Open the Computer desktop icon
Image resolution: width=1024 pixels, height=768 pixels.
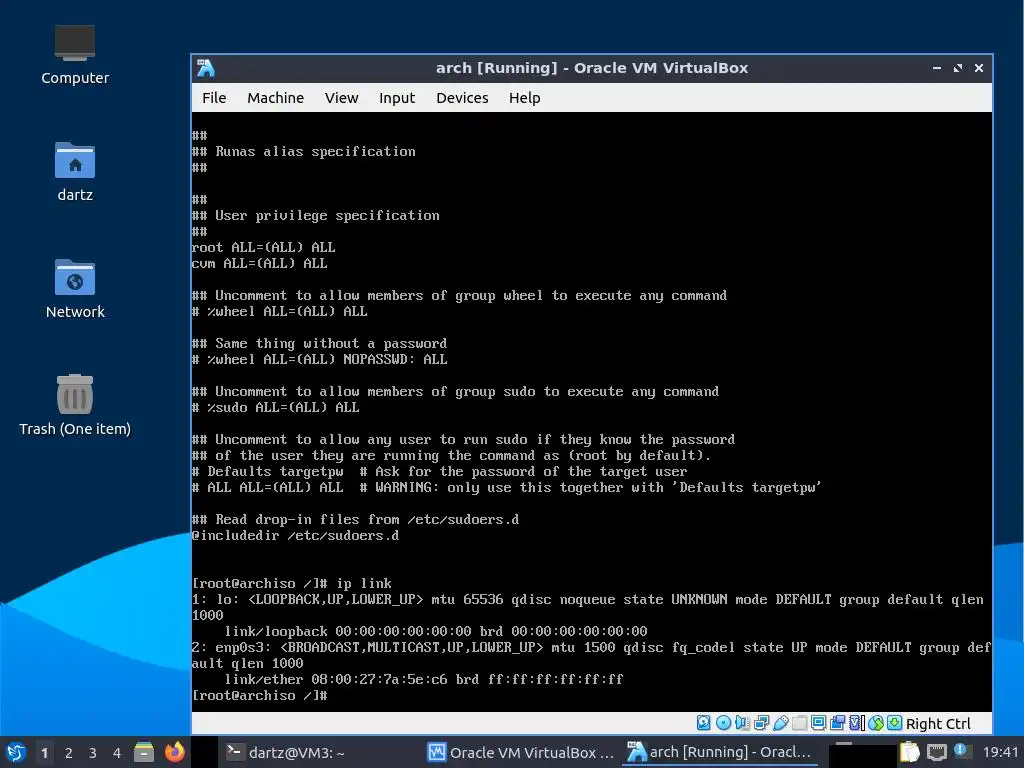pos(74,55)
